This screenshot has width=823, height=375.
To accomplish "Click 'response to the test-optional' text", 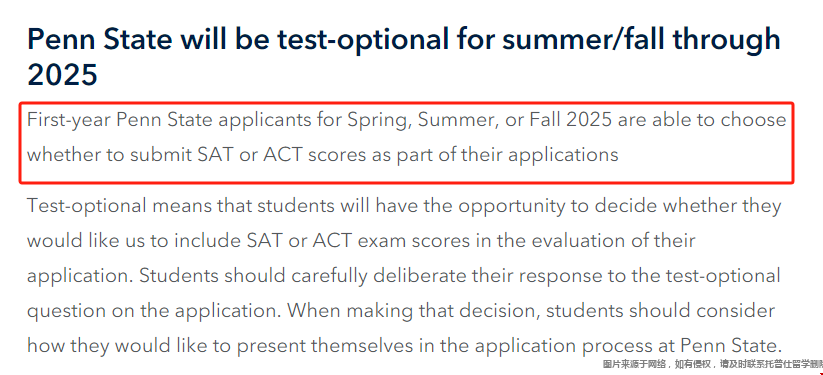I will [x=648, y=276].
